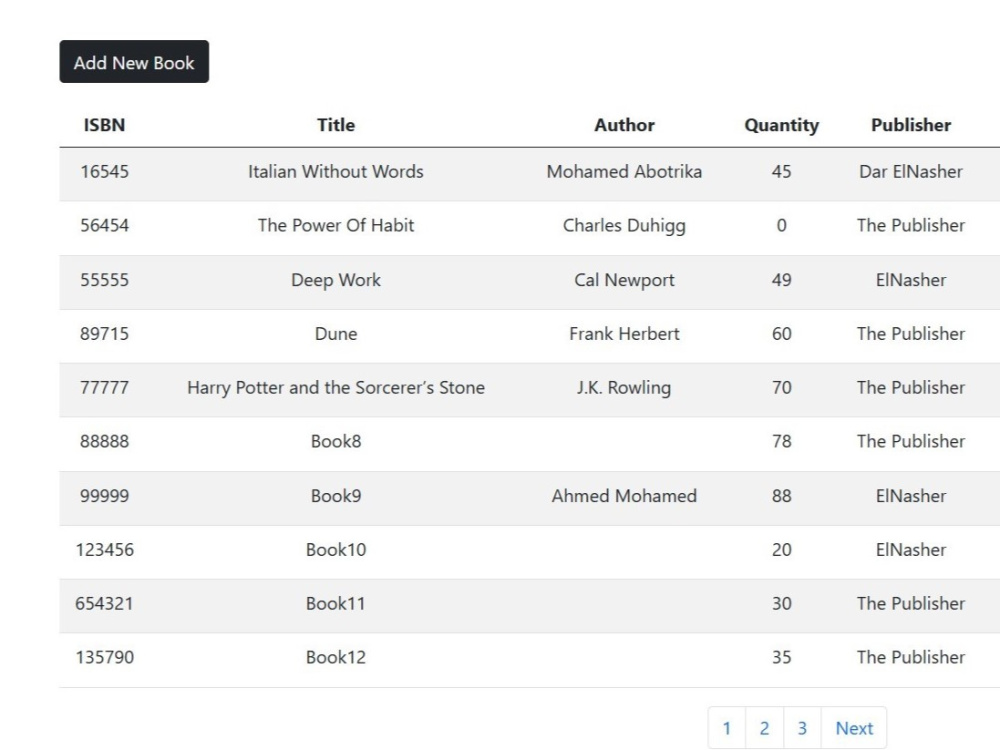Click quantity 88 in Book9 row
The image size is (1000, 750).
click(781, 496)
